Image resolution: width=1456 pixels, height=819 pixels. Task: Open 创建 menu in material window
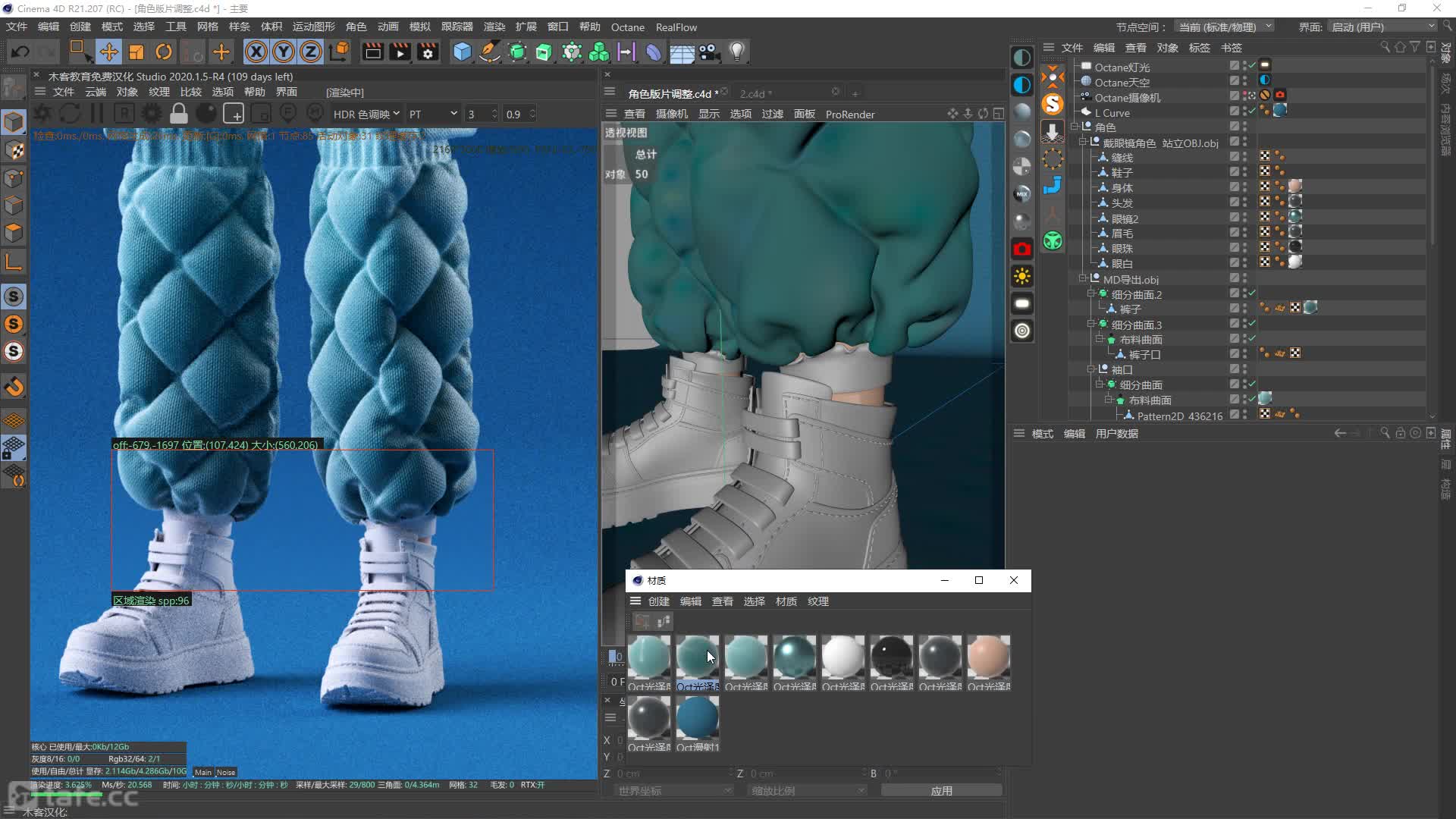click(x=658, y=601)
